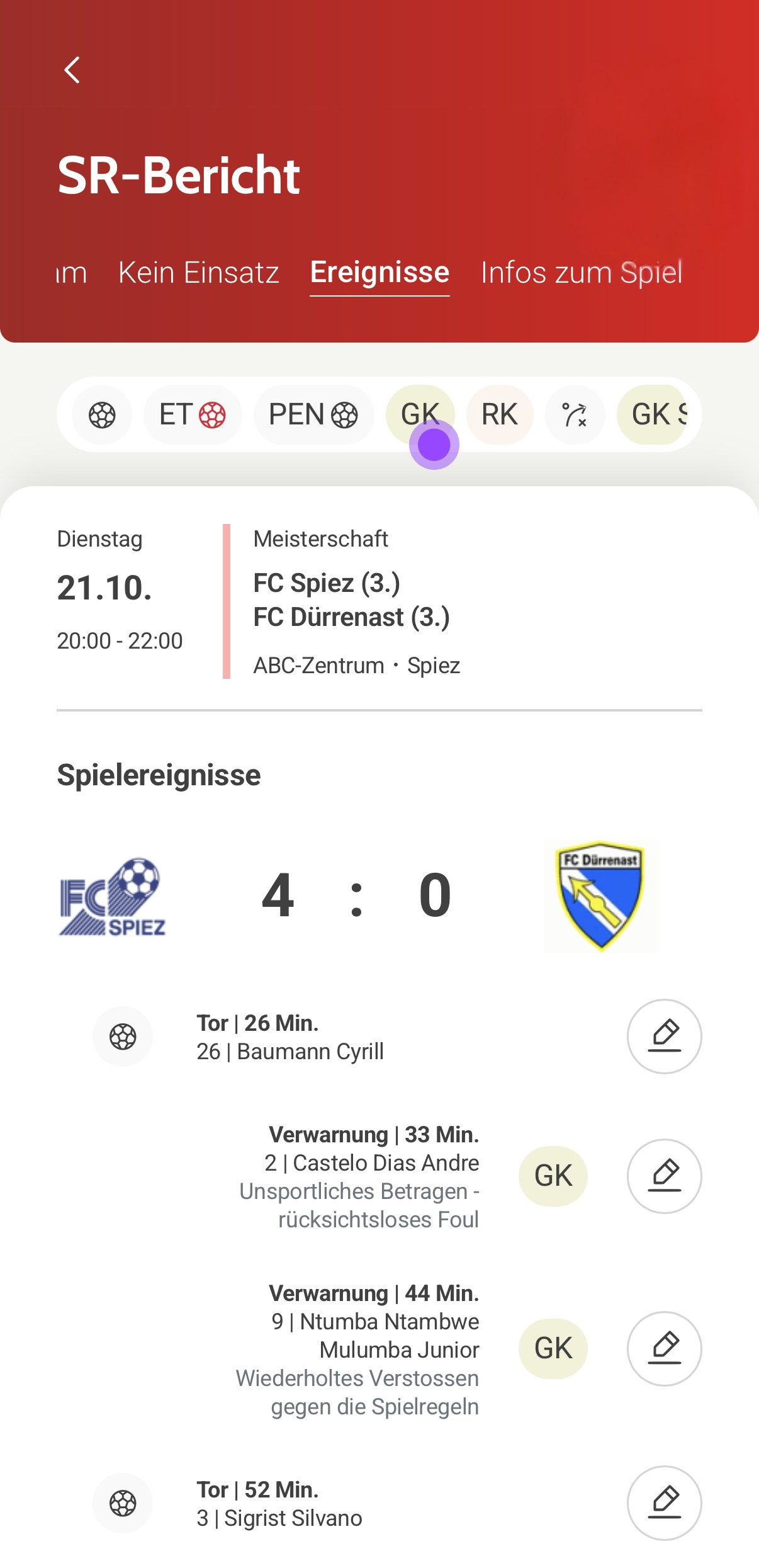Tap the GK badge on 44 Min. Verwarnung

coord(553,1349)
